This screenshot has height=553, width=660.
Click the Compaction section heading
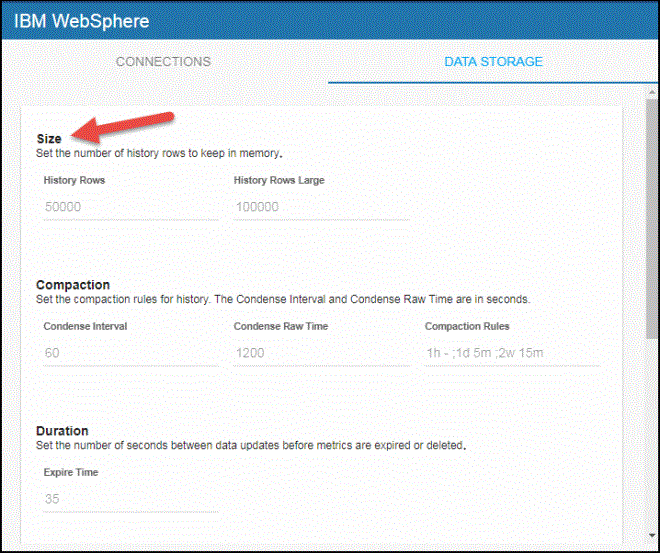pos(73,285)
